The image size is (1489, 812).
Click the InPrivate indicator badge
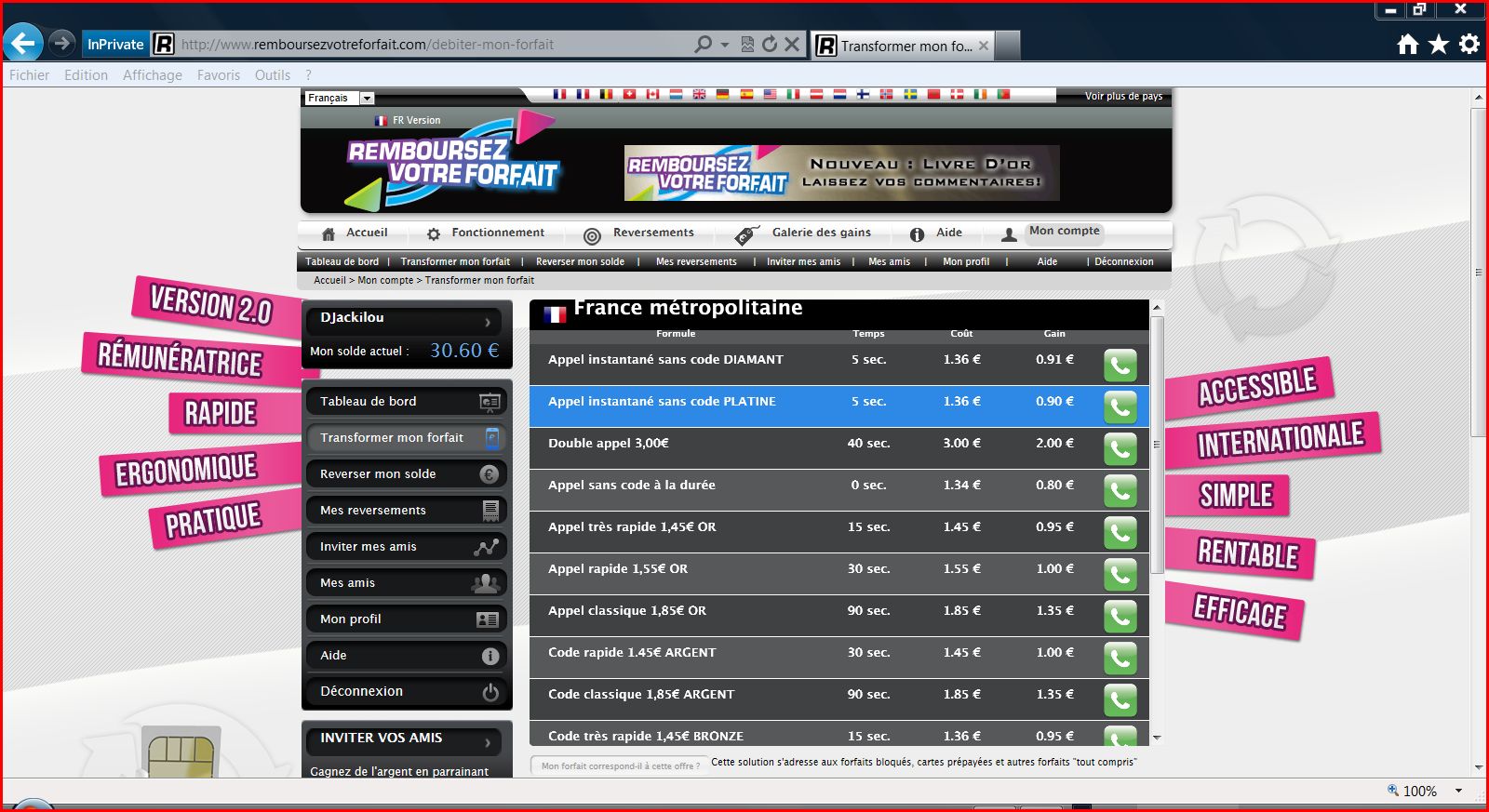tap(115, 44)
